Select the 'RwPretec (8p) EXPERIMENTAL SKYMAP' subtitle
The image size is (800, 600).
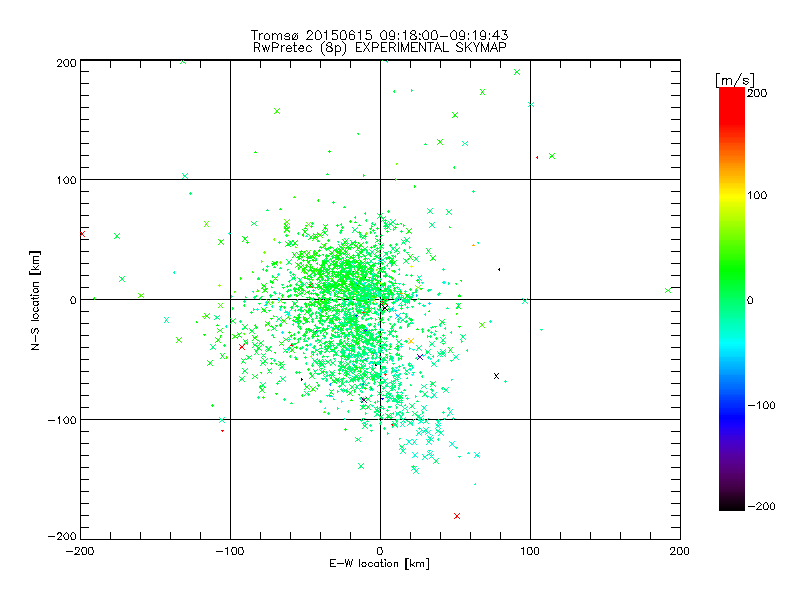[x=380, y=48]
